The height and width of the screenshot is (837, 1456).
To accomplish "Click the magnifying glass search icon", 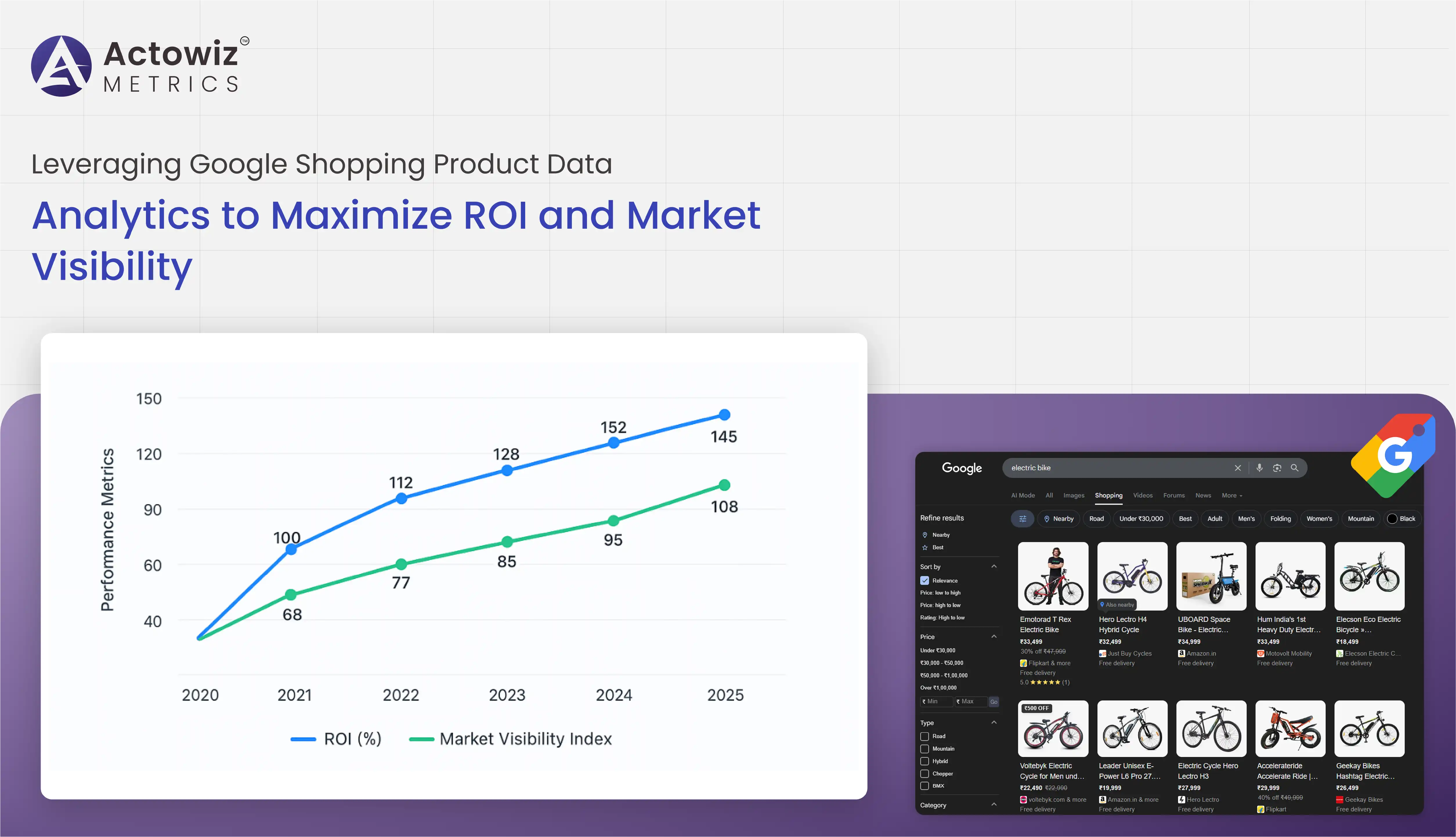I will tap(1295, 468).
